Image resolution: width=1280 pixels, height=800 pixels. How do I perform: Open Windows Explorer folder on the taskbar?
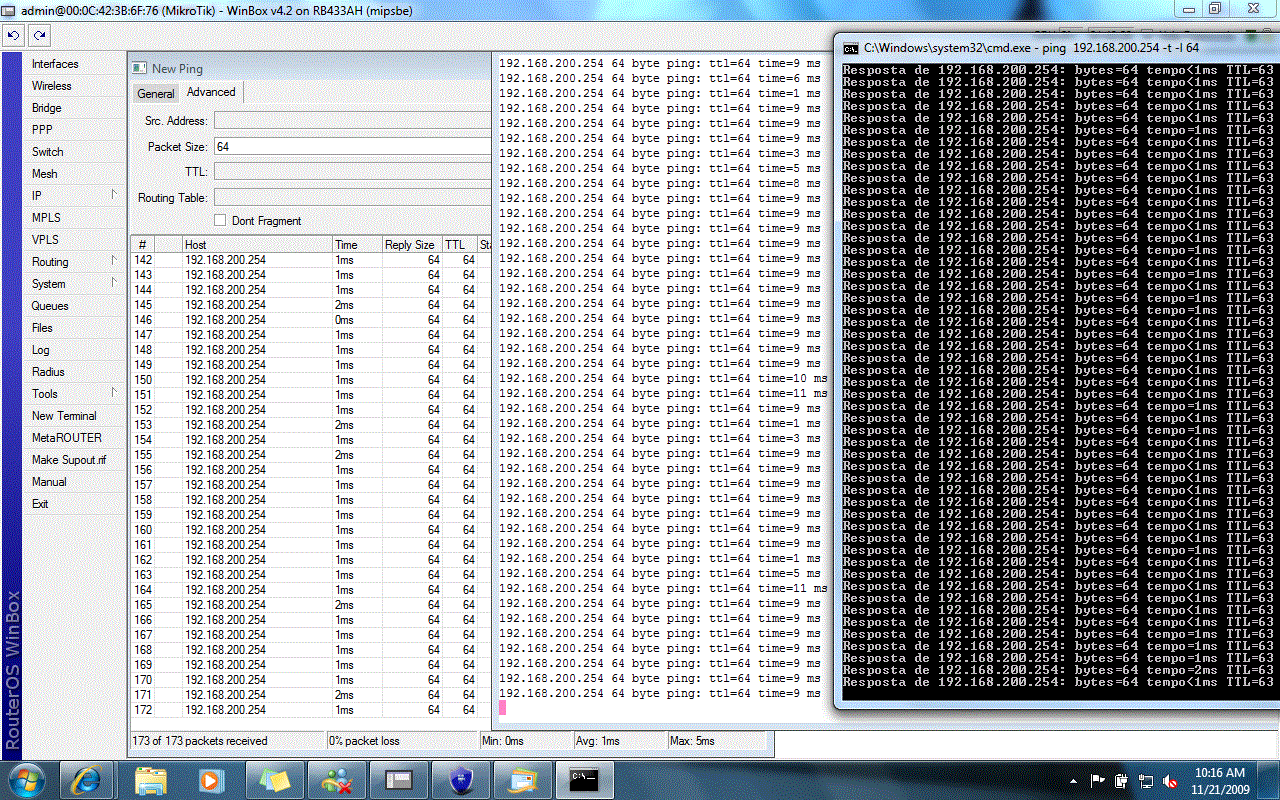click(x=150, y=778)
